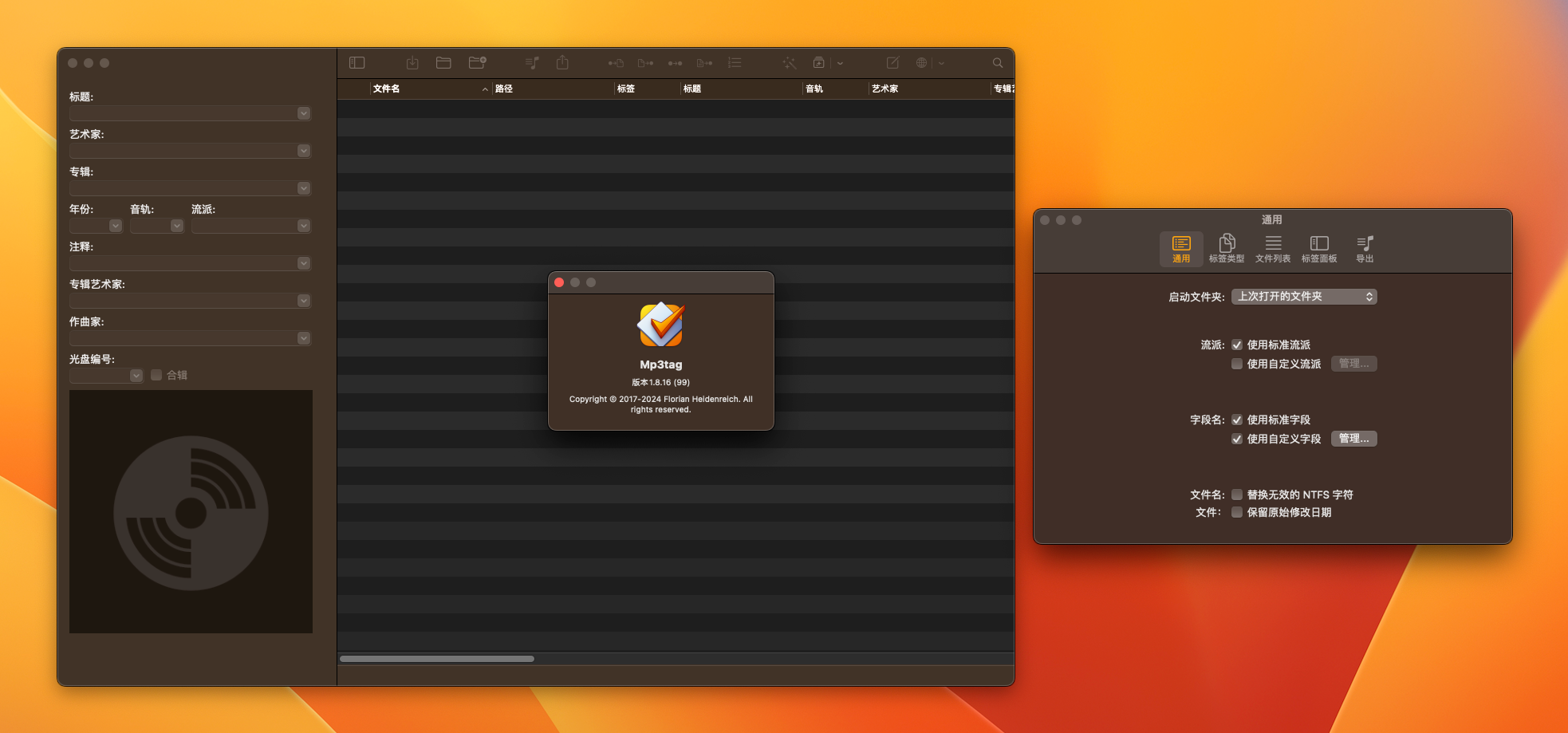
Task: Switch to 导出 preferences tab
Action: click(x=1365, y=249)
